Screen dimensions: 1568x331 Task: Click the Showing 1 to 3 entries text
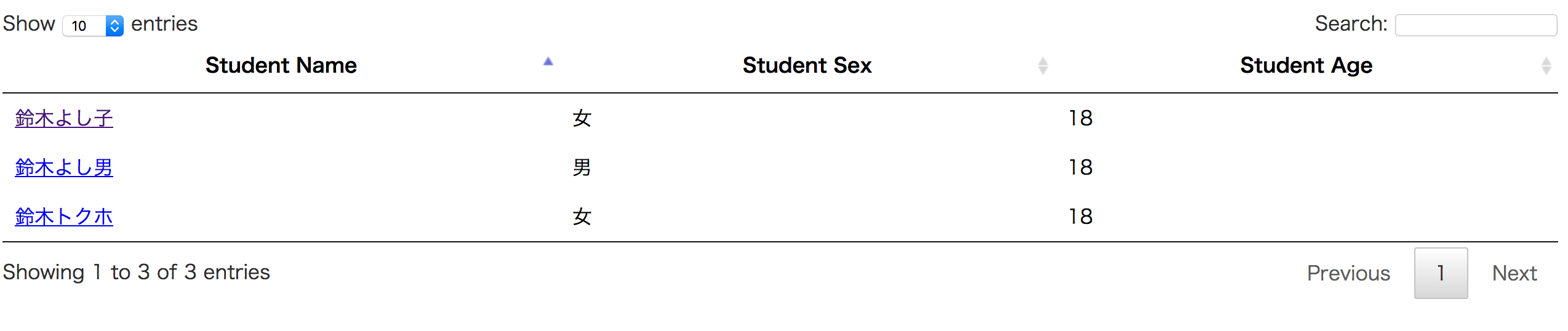pyautogui.click(x=136, y=272)
